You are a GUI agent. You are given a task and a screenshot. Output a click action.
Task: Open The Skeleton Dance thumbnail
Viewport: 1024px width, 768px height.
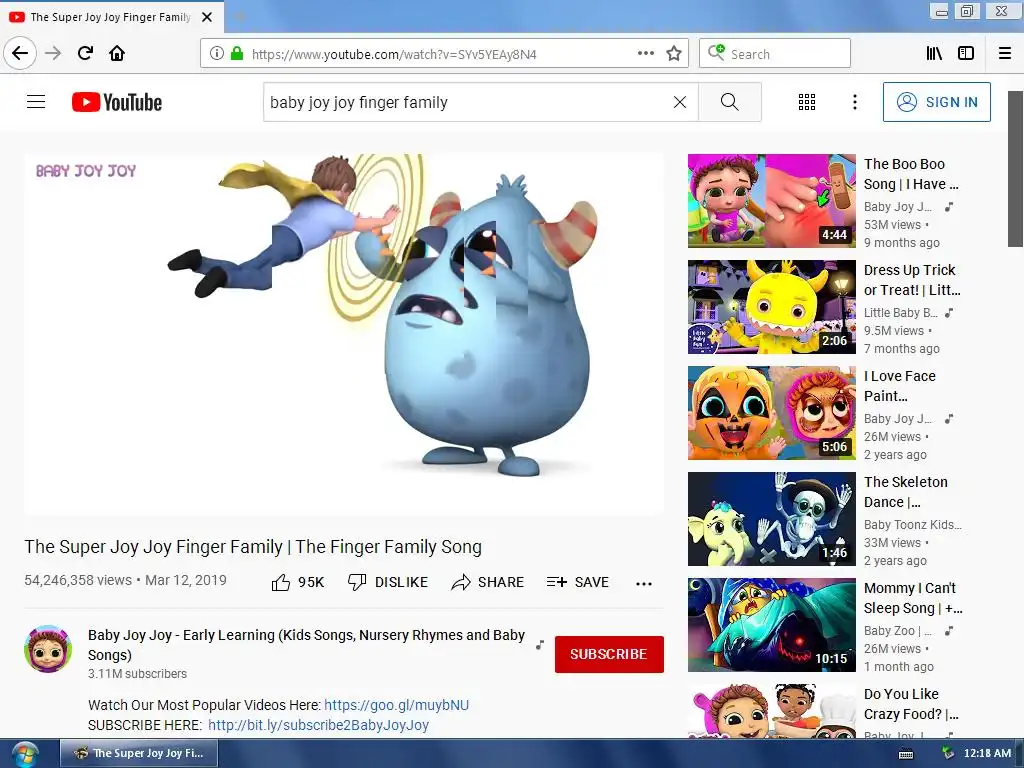pyautogui.click(x=771, y=519)
